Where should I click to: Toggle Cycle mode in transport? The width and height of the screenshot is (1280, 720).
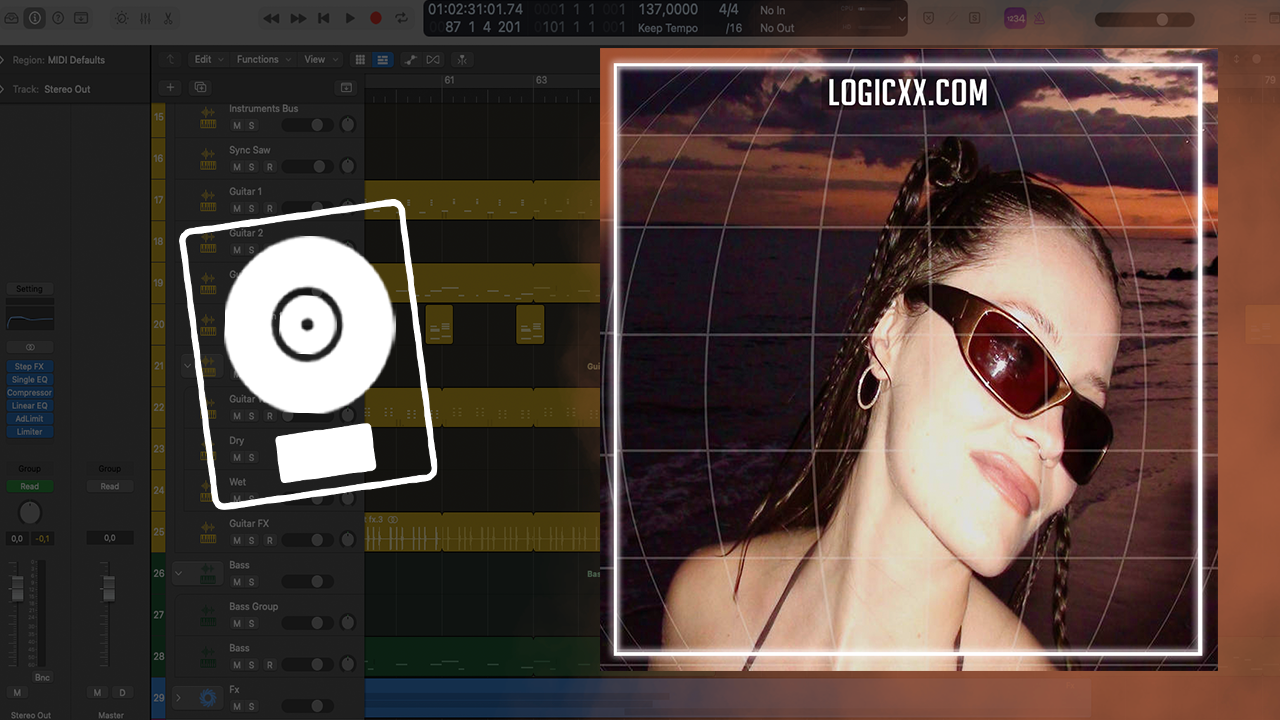point(401,18)
